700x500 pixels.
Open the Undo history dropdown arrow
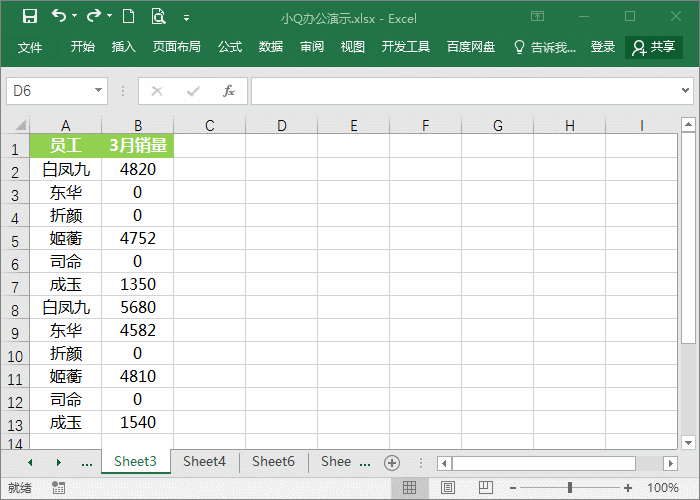75,16
